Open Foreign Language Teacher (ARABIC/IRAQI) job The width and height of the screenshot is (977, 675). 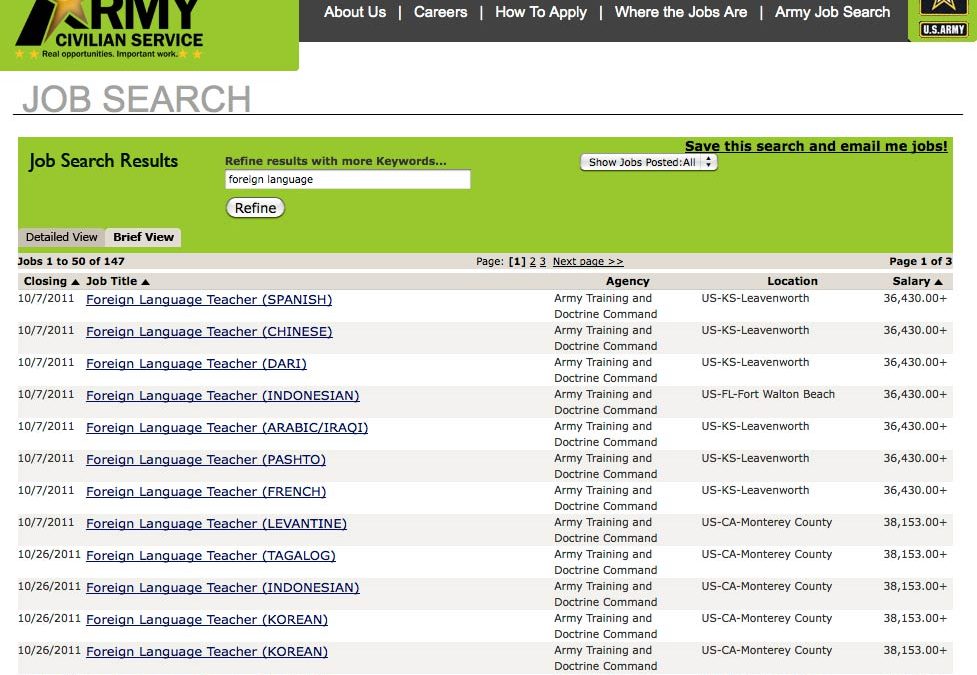[227, 428]
